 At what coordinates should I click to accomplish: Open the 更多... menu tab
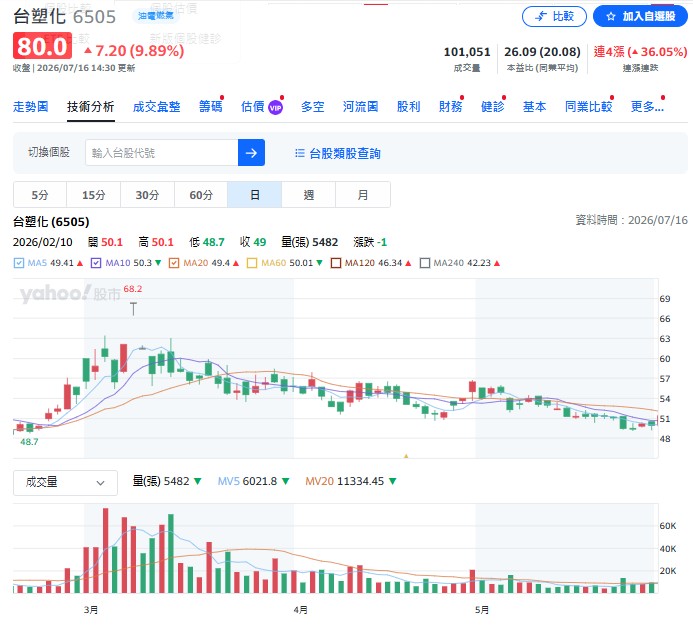tap(647, 107)
